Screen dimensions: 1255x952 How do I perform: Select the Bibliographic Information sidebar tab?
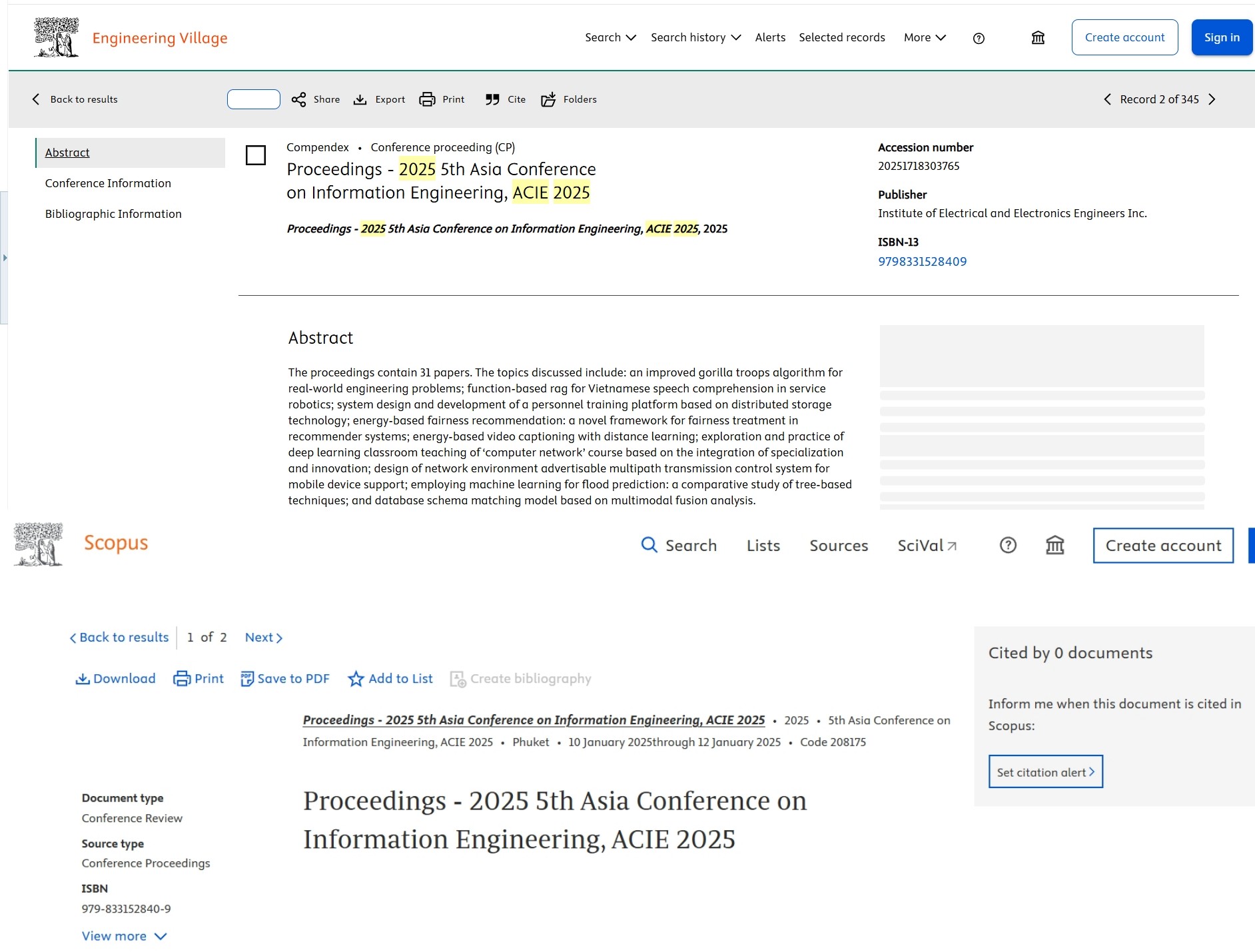coord(113,214)
